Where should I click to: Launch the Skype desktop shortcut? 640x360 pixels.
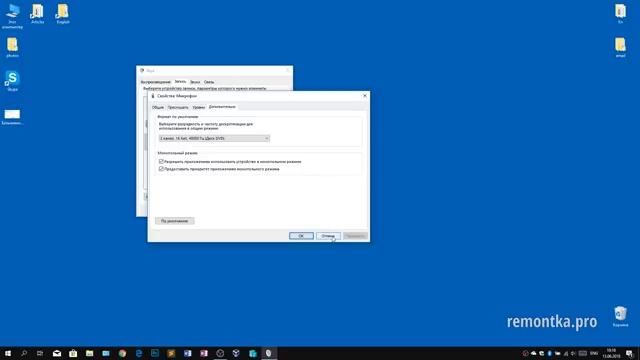point(12,81)
